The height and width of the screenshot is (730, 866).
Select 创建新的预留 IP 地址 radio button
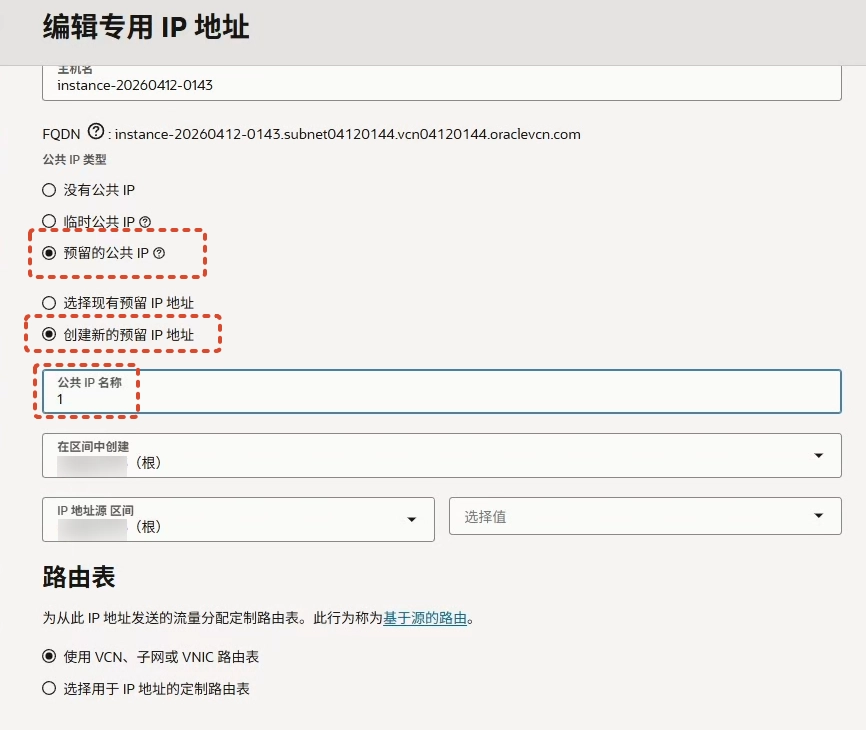click(49, 335)
